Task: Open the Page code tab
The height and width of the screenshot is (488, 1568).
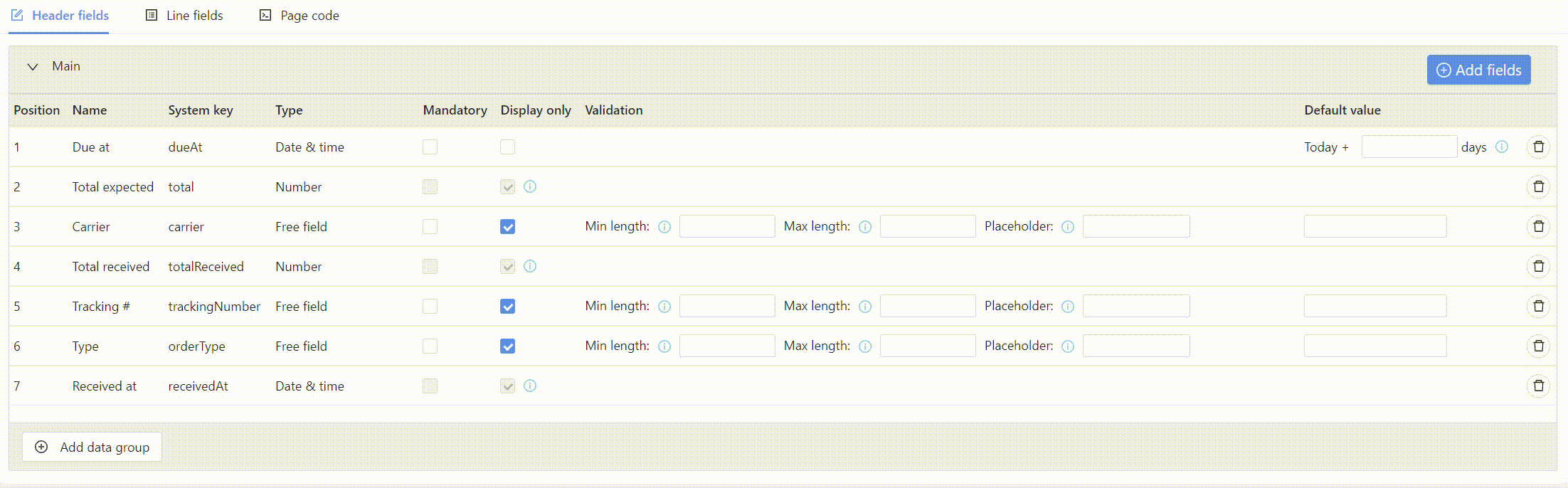Action: coord(299,16)
